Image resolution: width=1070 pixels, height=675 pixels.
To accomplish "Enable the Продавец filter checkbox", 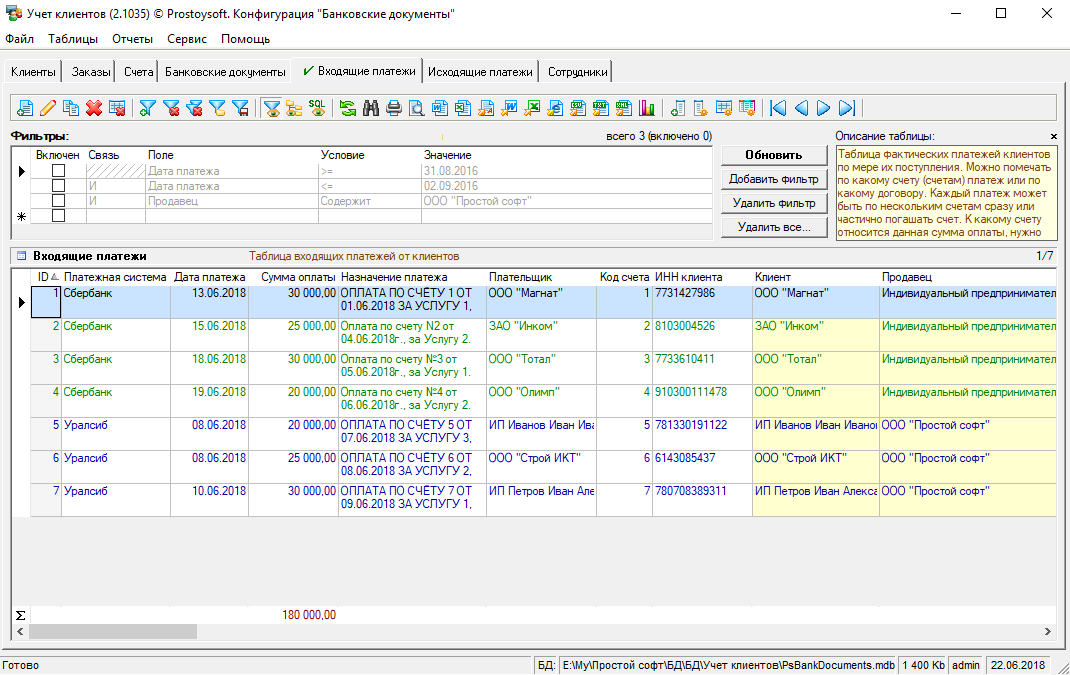I will pos(58,201).
